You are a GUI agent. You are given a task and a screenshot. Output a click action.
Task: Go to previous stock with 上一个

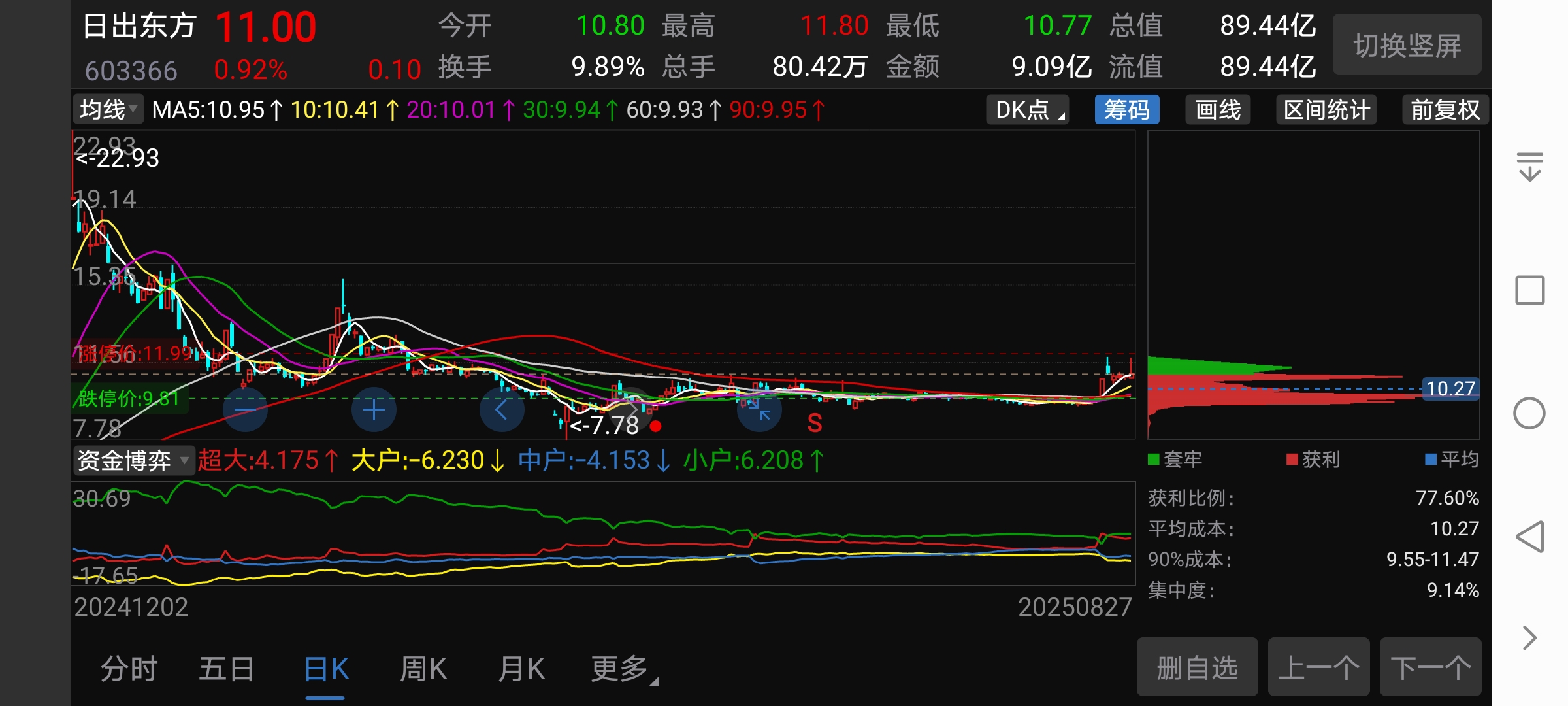pos(1318,667)
